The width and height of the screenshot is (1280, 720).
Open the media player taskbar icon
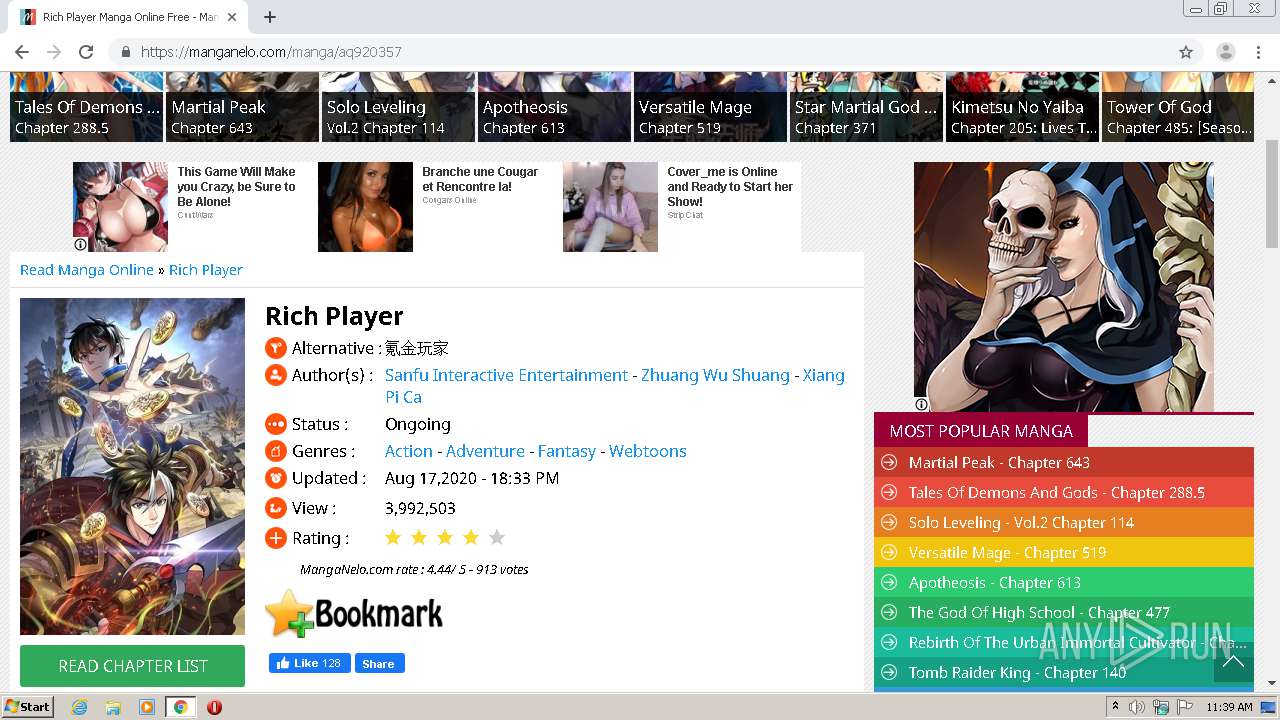click(147, 707)
